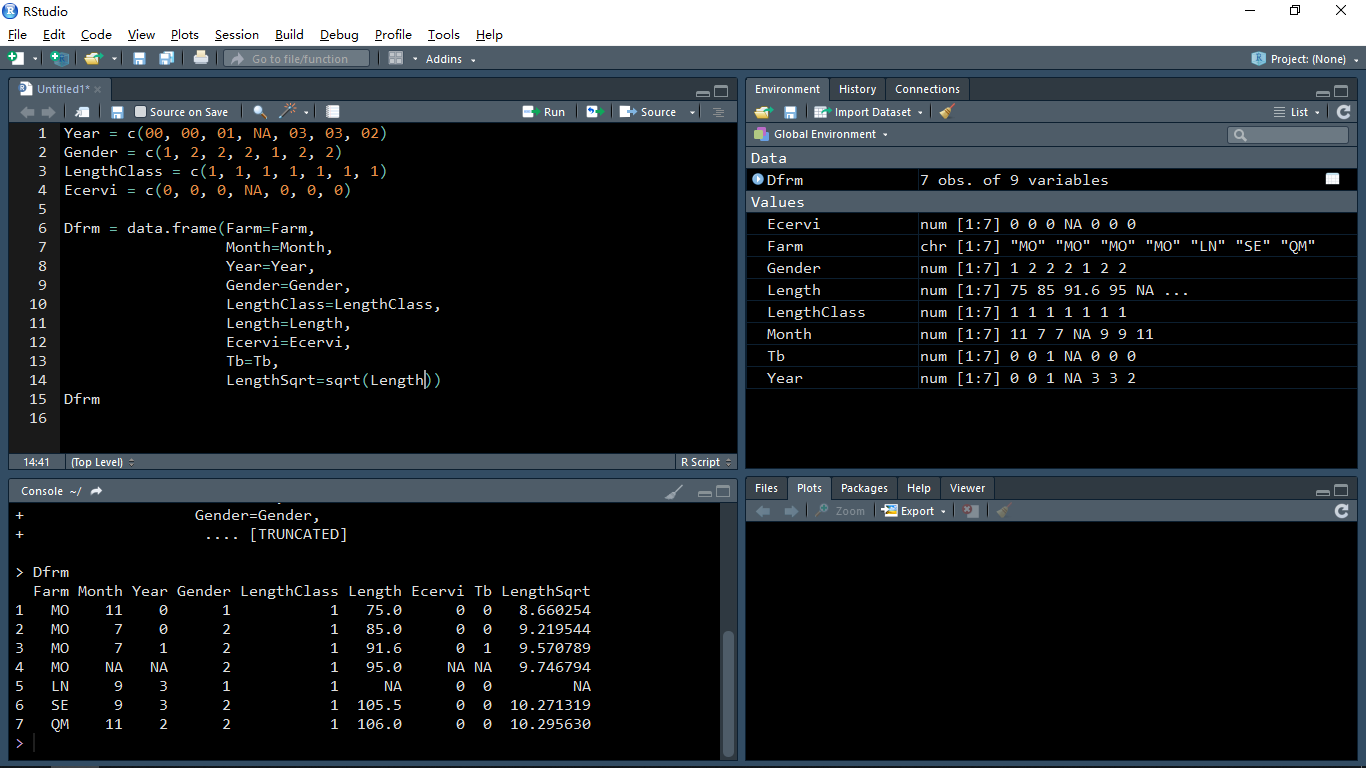This screenshot has width=1366, height=768.
Task: Open recent files dropdown arrow
Action: click(114, 59)
